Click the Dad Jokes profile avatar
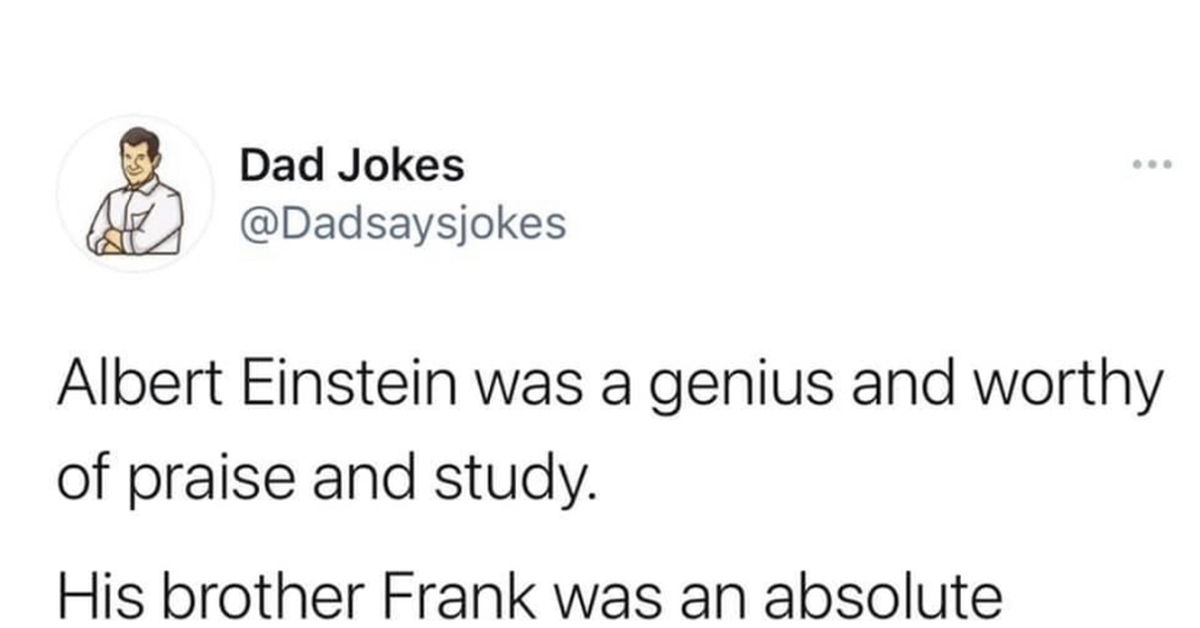1200x628 pixels. click(135, 193)
